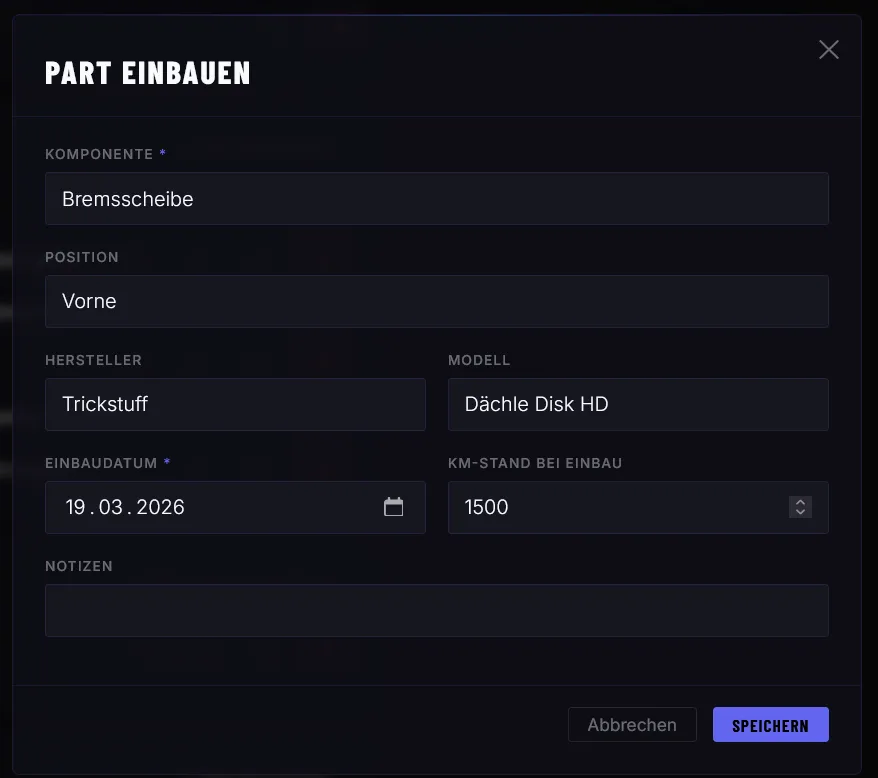Click the Modell label text
This screenshot has width=878, height=778.
(479, 360)
